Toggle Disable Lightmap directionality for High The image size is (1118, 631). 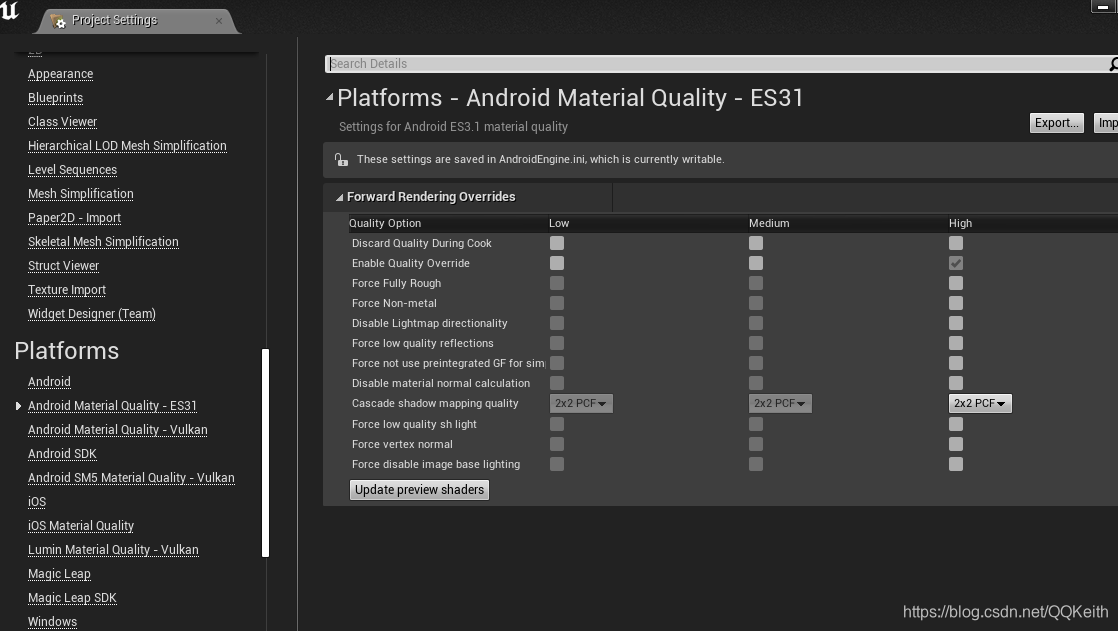[955, 323]
